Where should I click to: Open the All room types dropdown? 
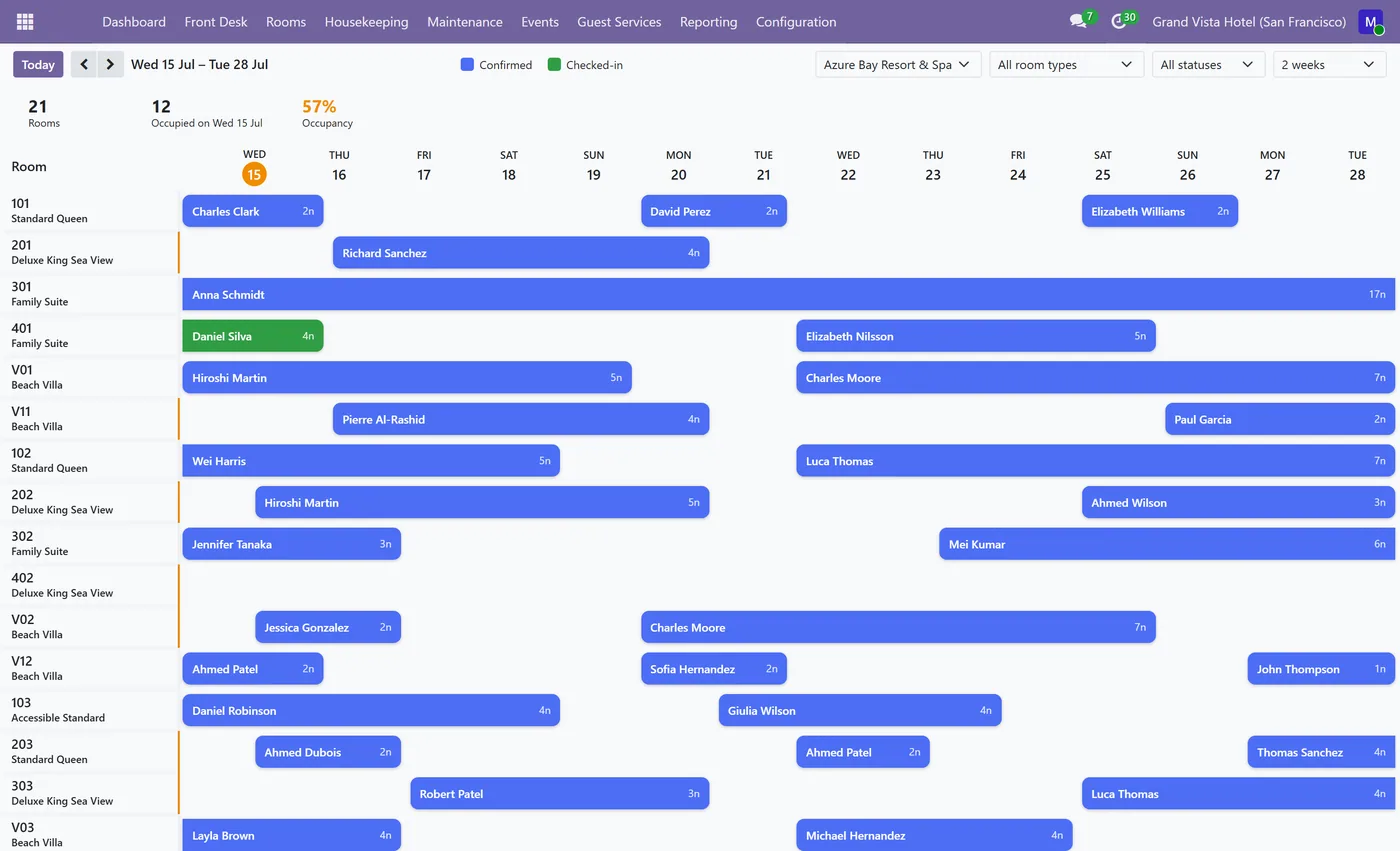click(1066, 64)
